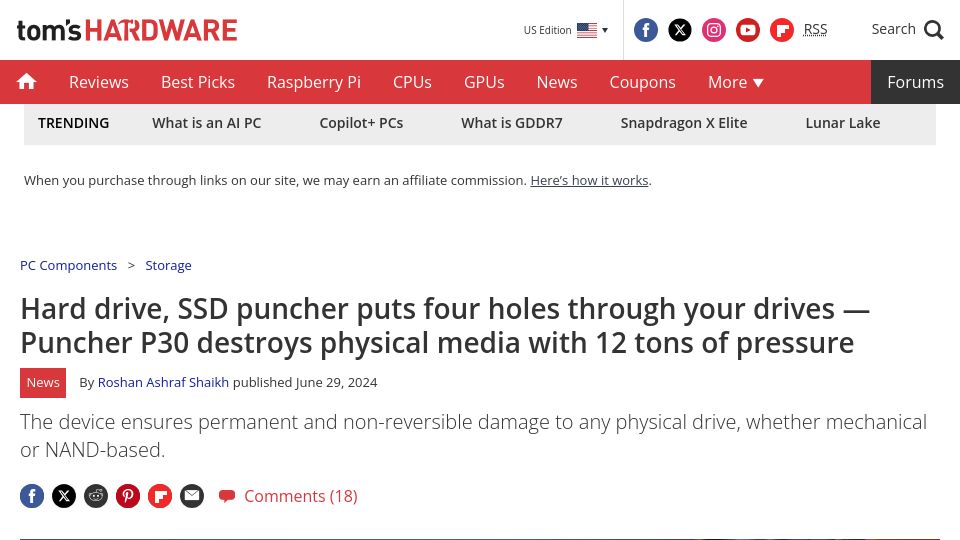Expand the More menu in navigation
This screenshot has height=540, width=960.
click(735, 82)
